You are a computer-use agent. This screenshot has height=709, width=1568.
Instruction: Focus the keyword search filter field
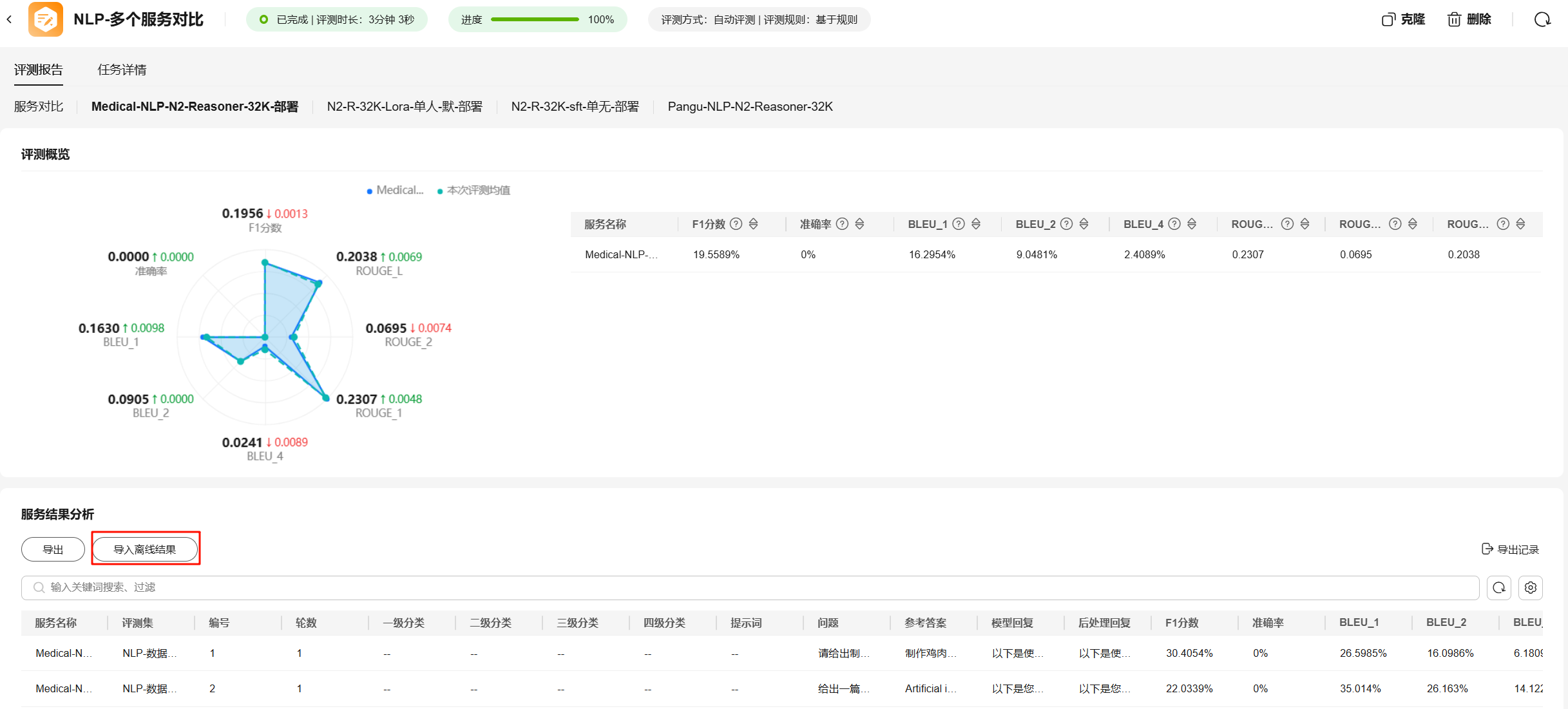click(x=747, y=587)
